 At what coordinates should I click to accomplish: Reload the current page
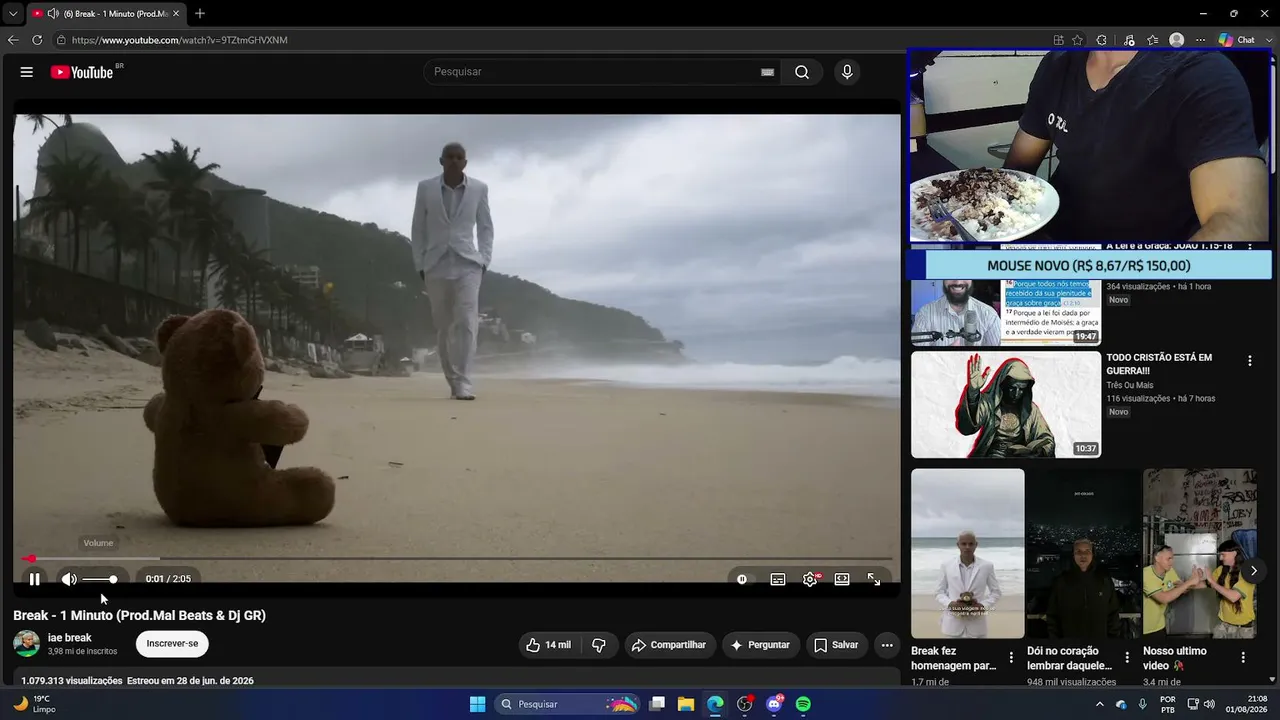(37, 40)
